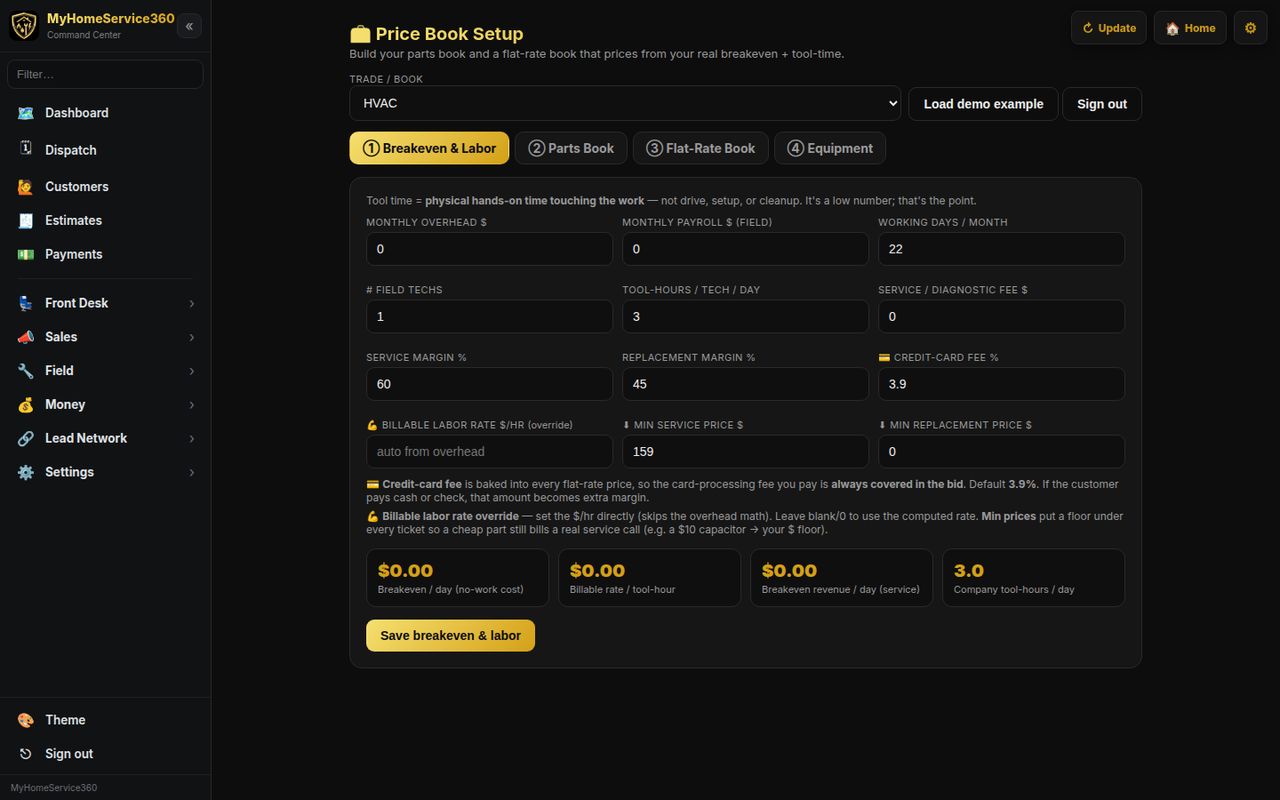Click the Tool-Hours / Tech / Day field
Screen dimensions: 1280x800
point(745,317)
